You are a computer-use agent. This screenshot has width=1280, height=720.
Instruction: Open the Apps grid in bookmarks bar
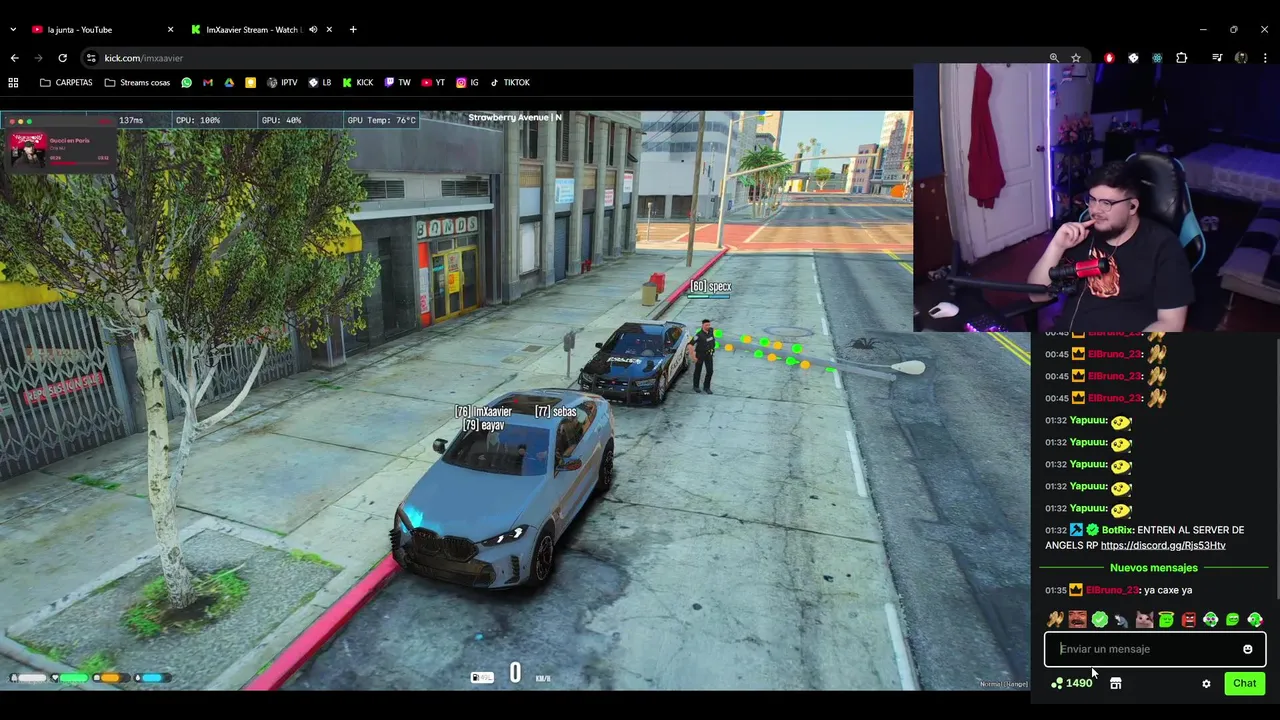pos(13,83)
